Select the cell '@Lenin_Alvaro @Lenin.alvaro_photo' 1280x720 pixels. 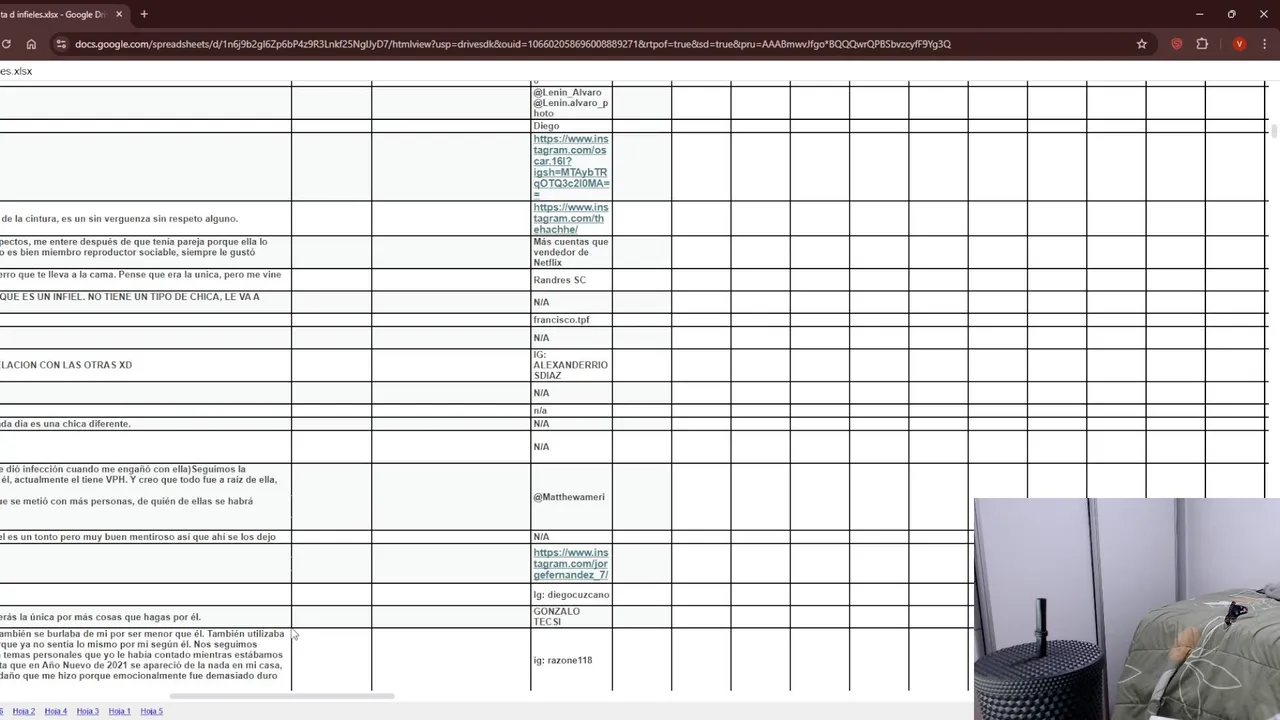click(x=571, y=103)
